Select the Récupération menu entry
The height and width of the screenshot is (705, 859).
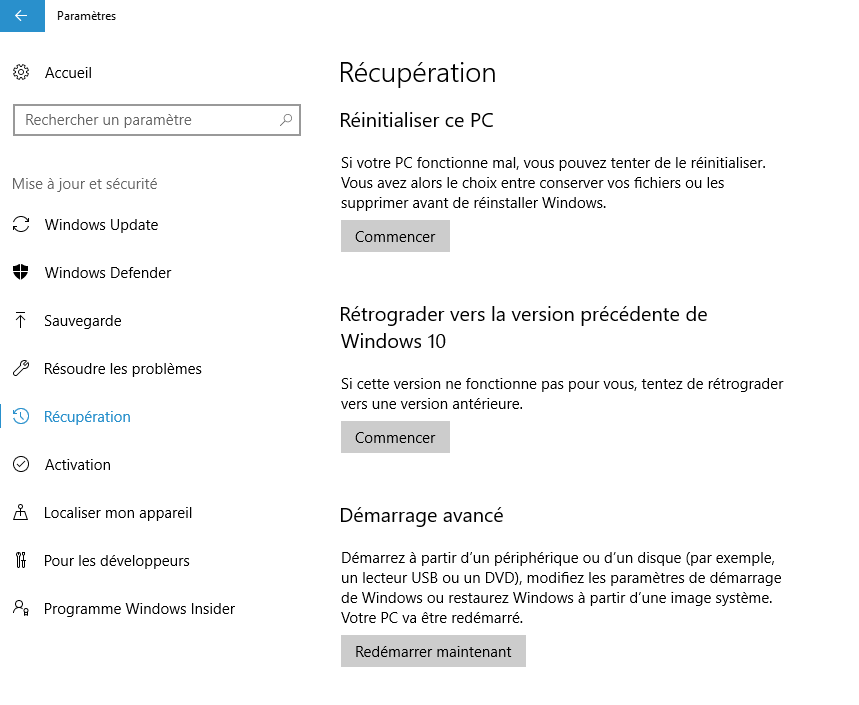[87, 417]
